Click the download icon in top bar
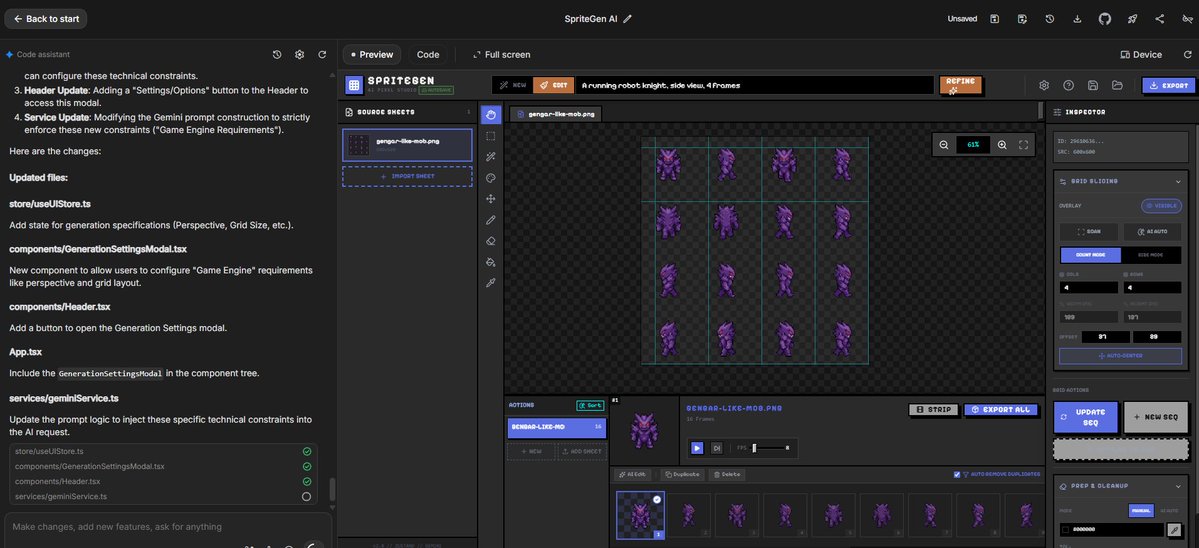Image resolution: width=1199 pixels, height=548 pixels. 1077,18
